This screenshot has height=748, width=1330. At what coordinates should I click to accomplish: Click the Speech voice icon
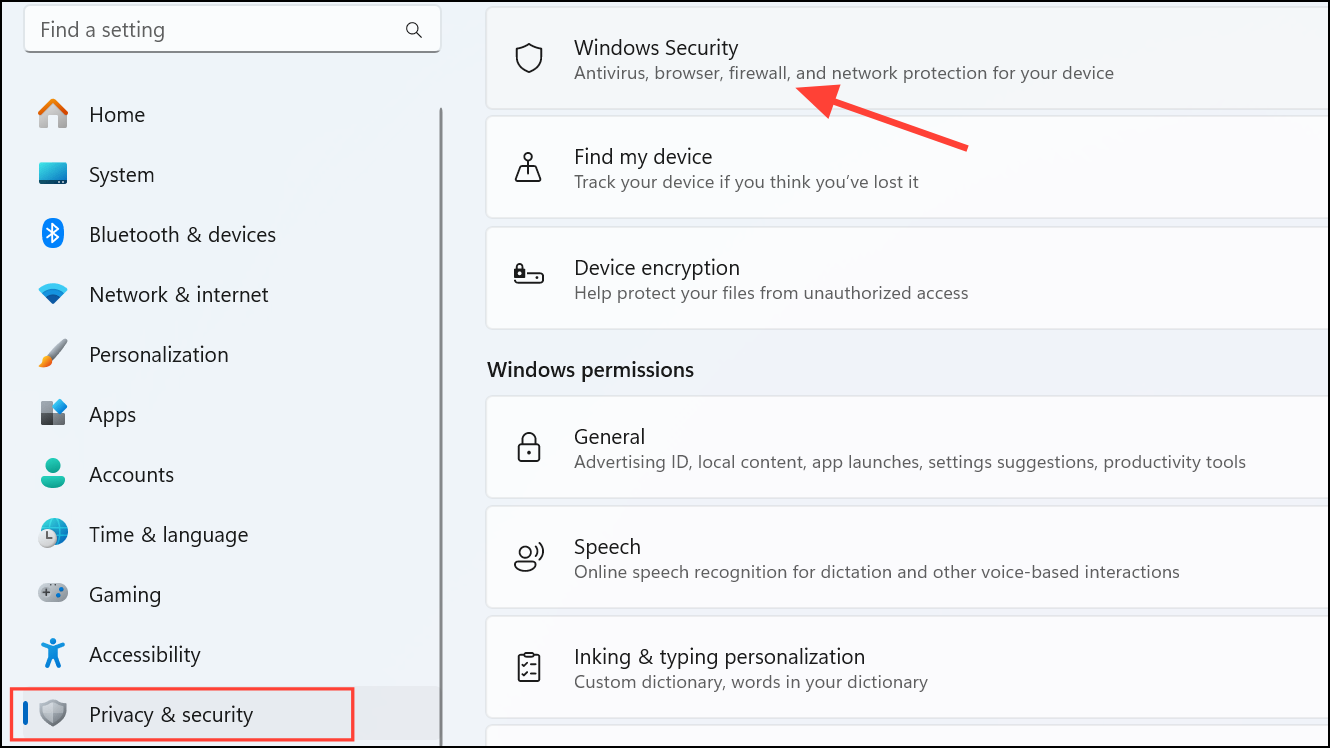coord(528,557)
